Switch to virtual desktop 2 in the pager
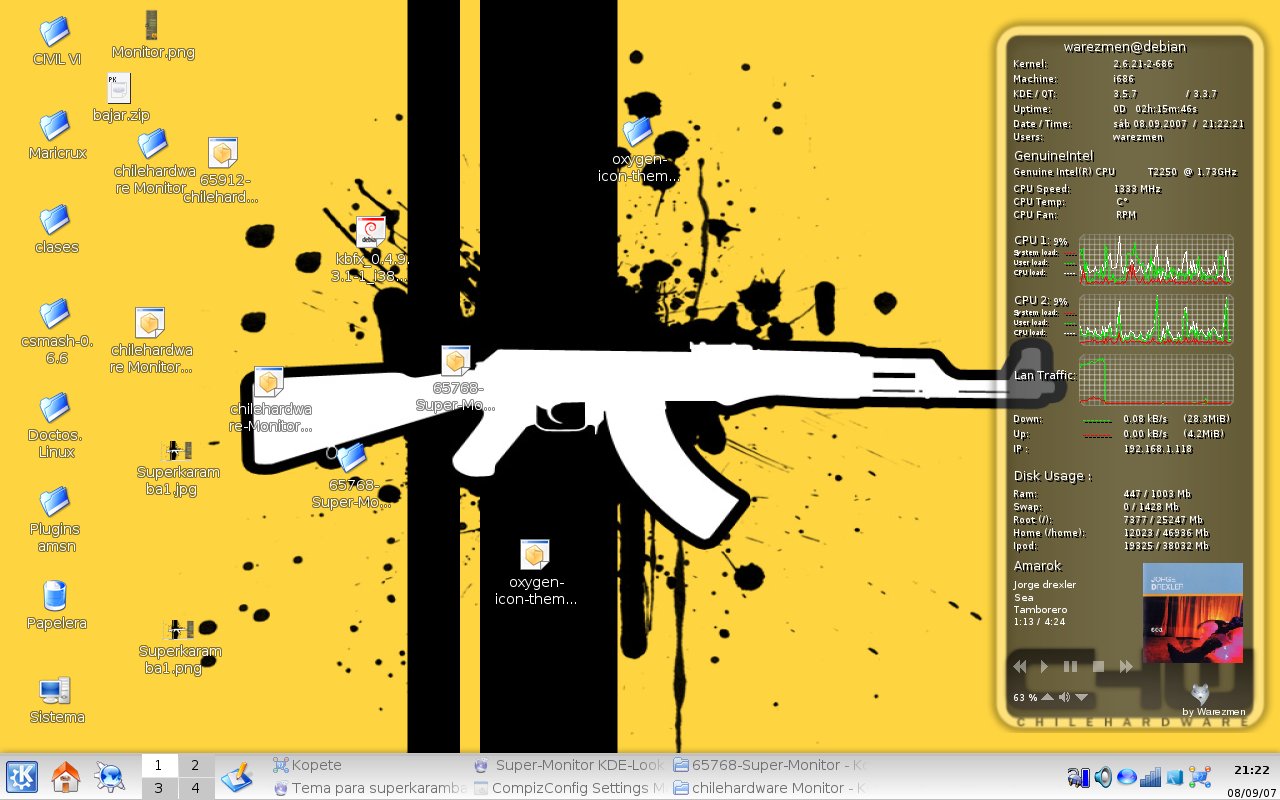Viewport: 1280px width, 800px height. (196, 765)
